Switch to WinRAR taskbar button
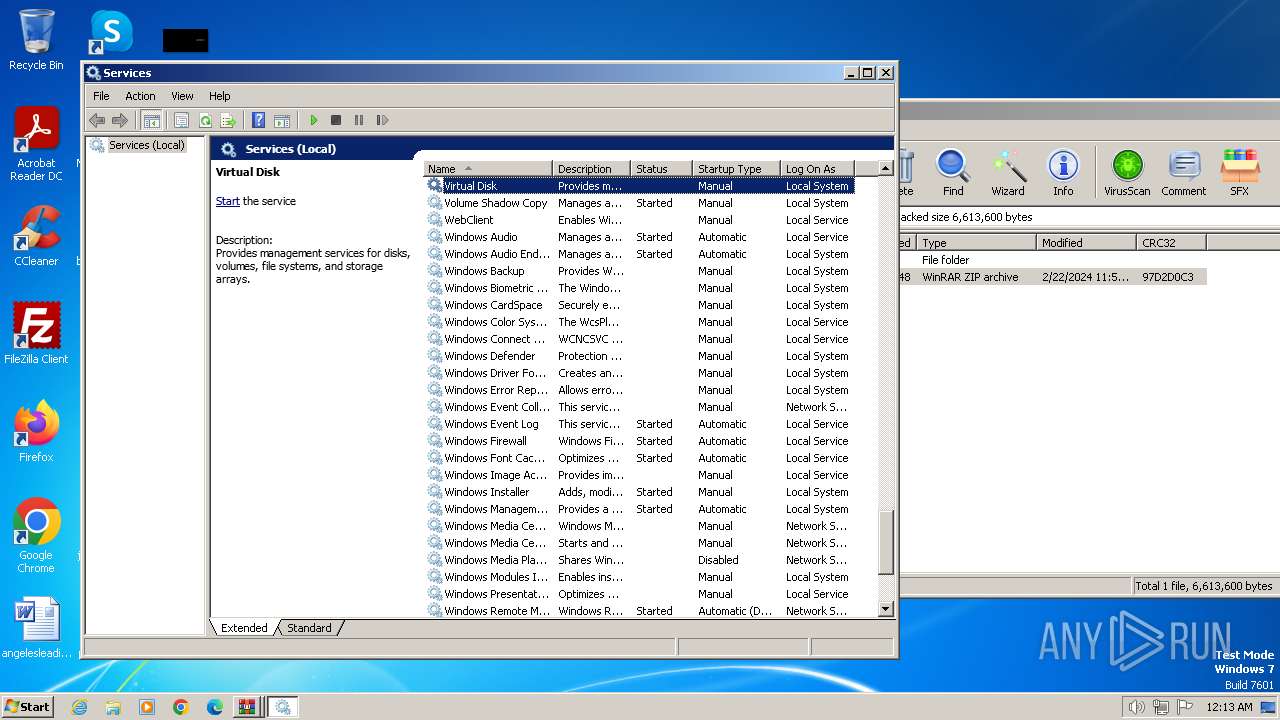 (x=246, y=707)
